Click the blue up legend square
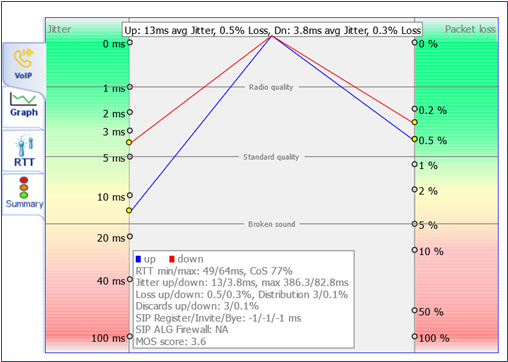The height and width of the screenshot is (362, 508). point(139,259)
